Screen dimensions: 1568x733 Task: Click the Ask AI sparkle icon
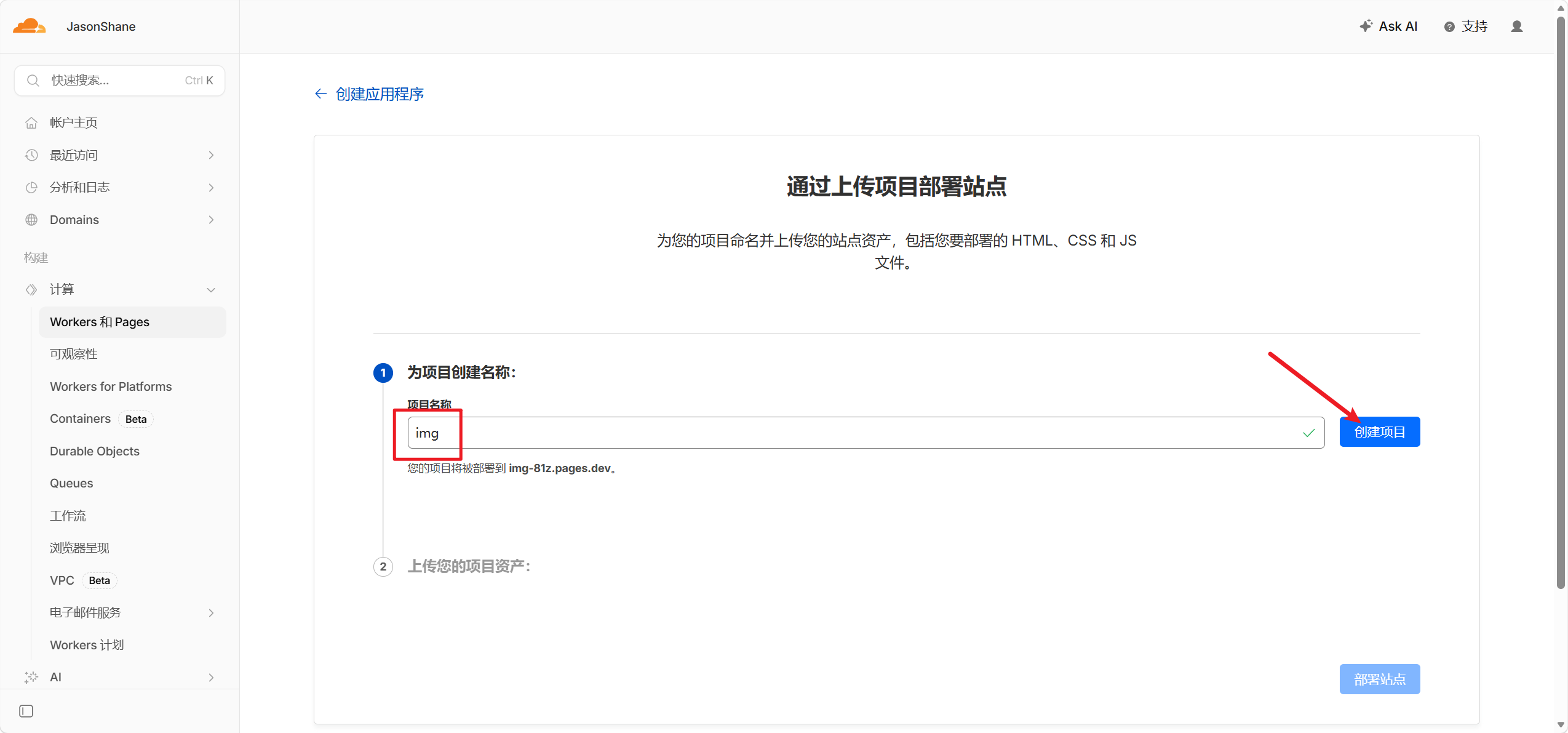coord(1366,26)
